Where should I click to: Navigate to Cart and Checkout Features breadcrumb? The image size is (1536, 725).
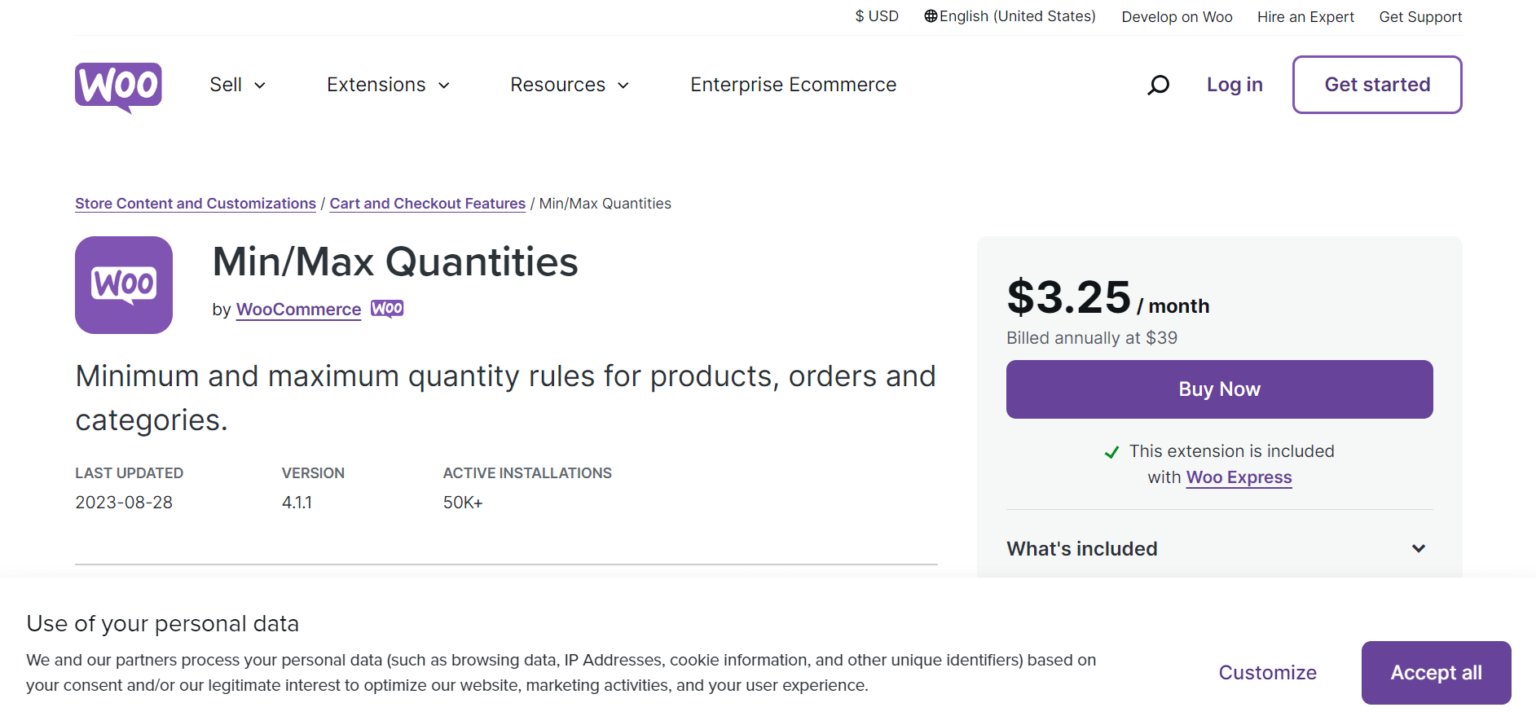pyautogui.click(x=427, y=203)
